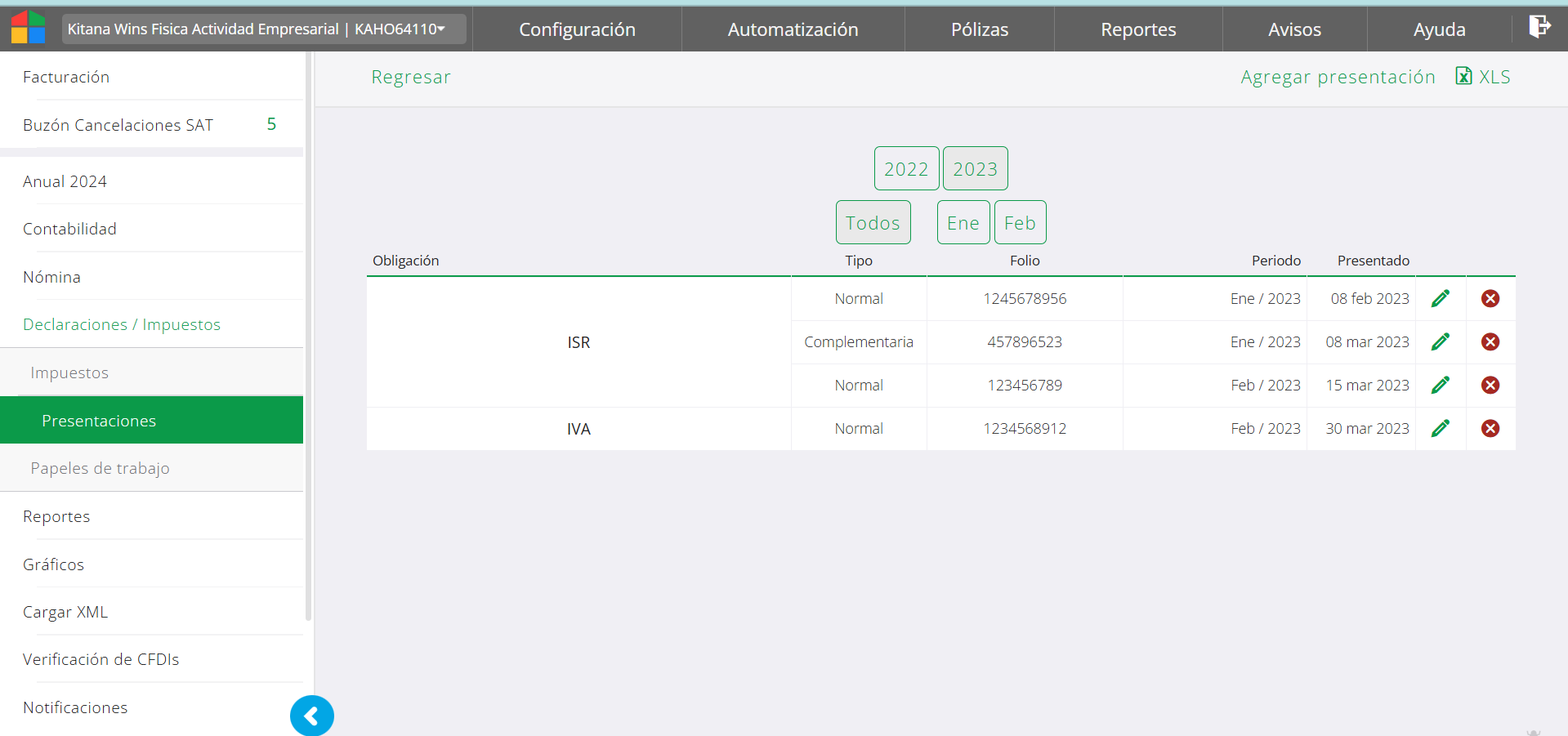
Task: Click the logout icon in top bar
Action: coord(1539,27)
